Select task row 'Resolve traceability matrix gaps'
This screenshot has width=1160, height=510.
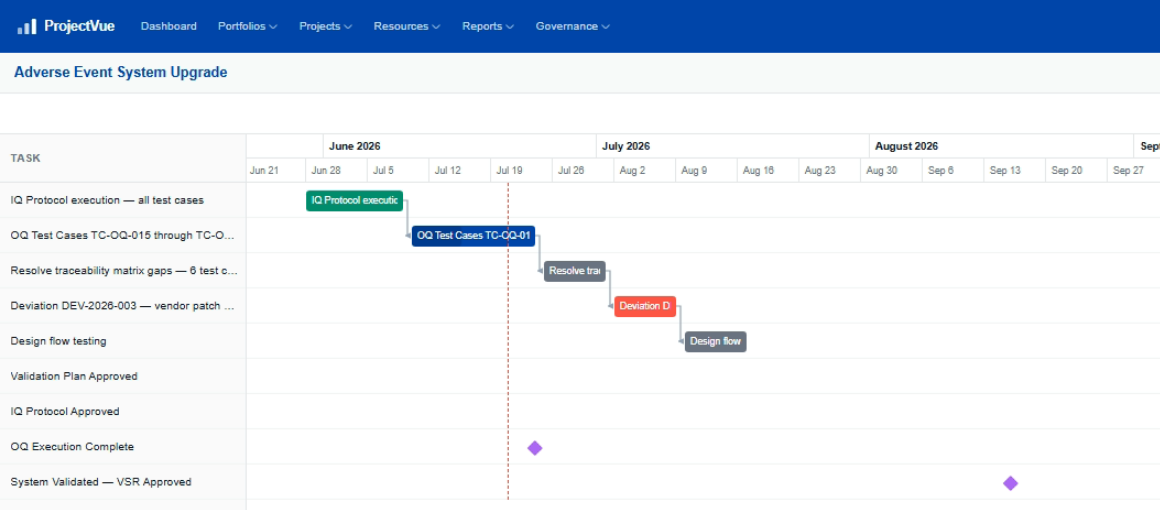123,271
